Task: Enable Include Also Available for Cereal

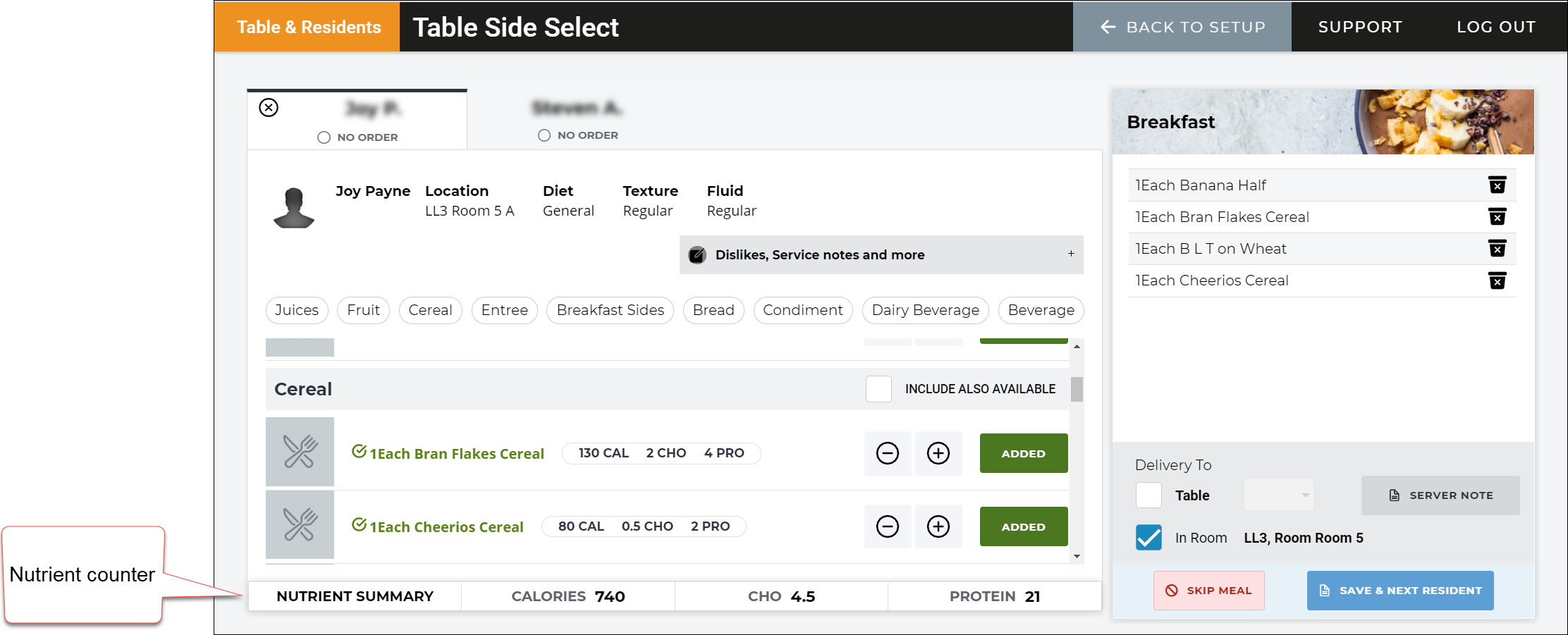Action: (x=878, y=388)
